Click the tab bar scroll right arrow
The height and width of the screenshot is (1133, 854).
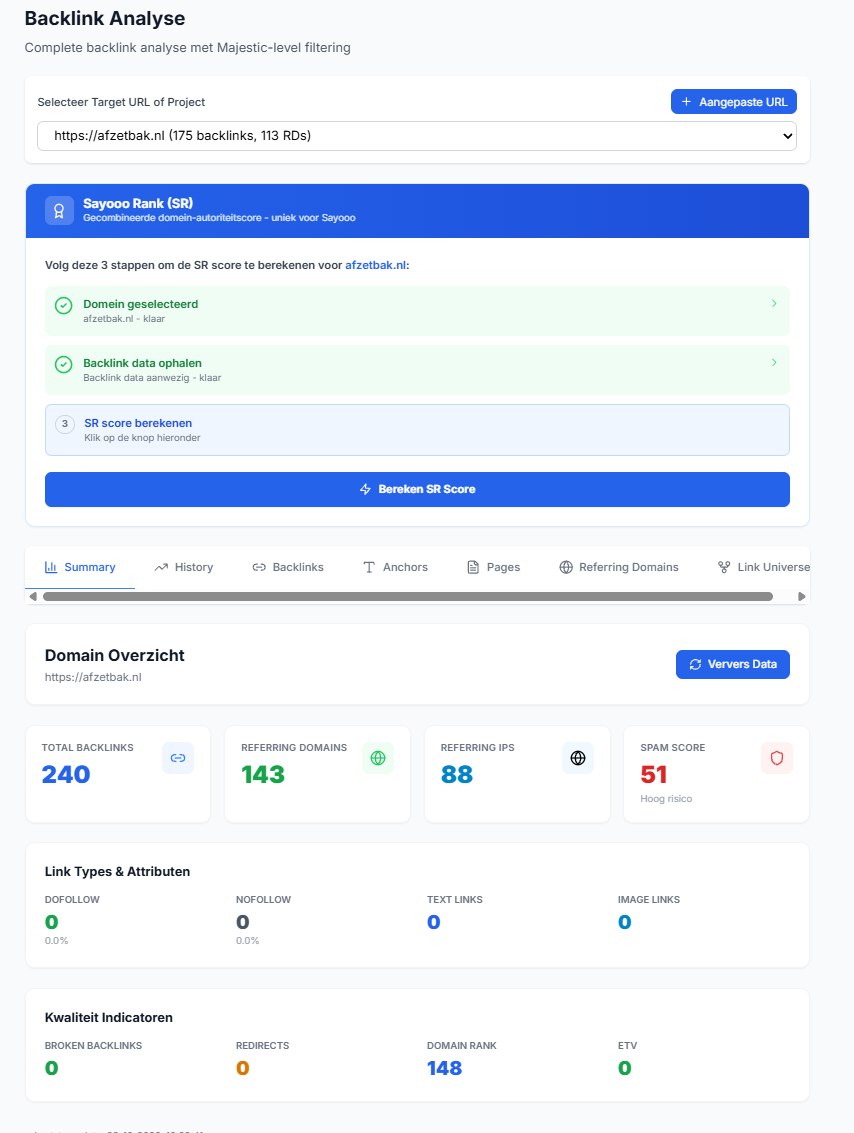click(x=801, y=597)
